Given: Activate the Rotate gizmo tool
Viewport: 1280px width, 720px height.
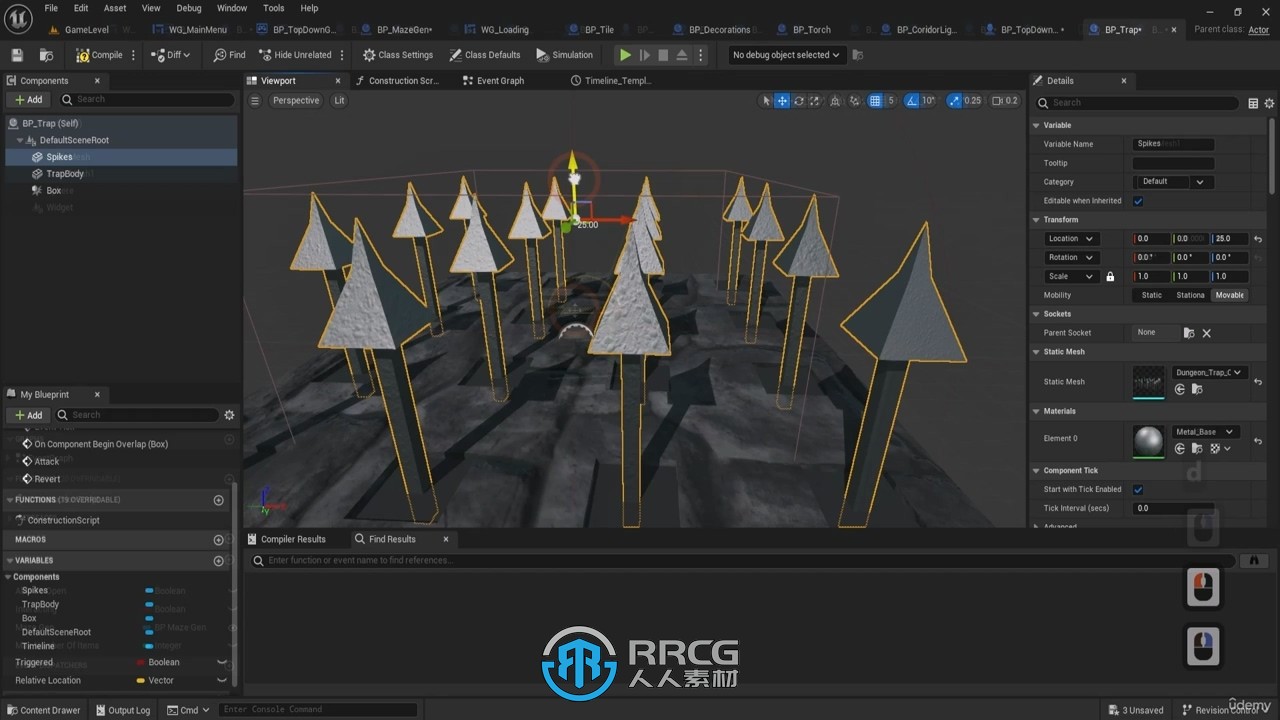Looking at the screenshot, I should tap(799, 101).
